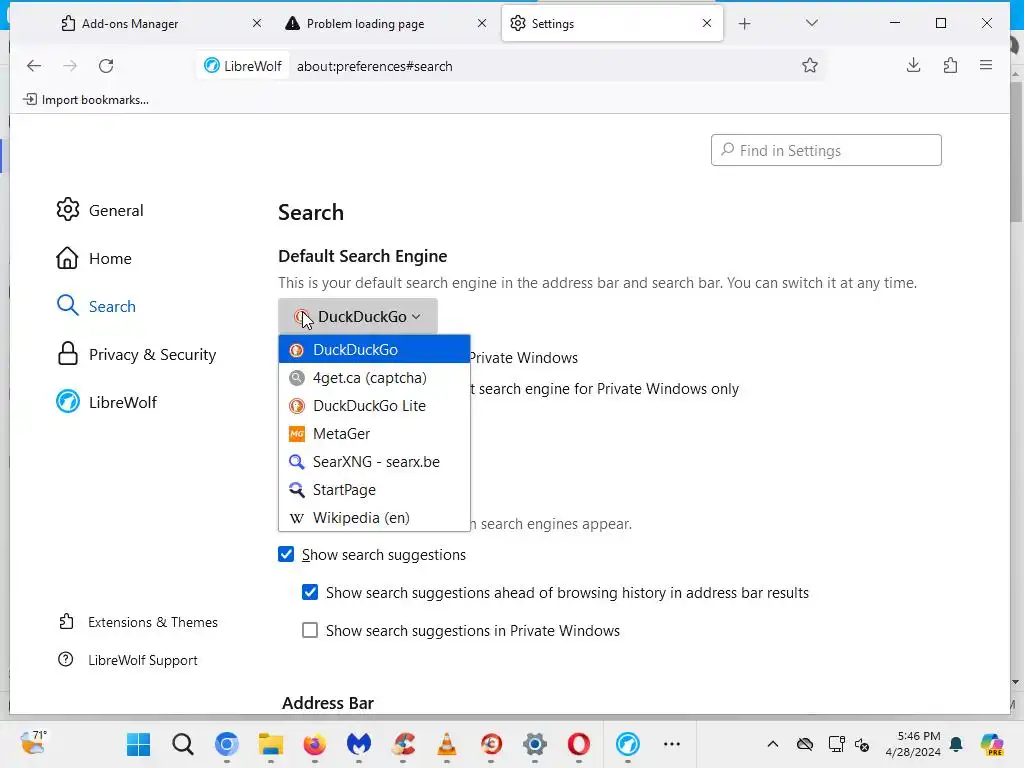1024x768 pixels.
Task: Open the notifications bell icon
Action: click(x=957, y=744)
